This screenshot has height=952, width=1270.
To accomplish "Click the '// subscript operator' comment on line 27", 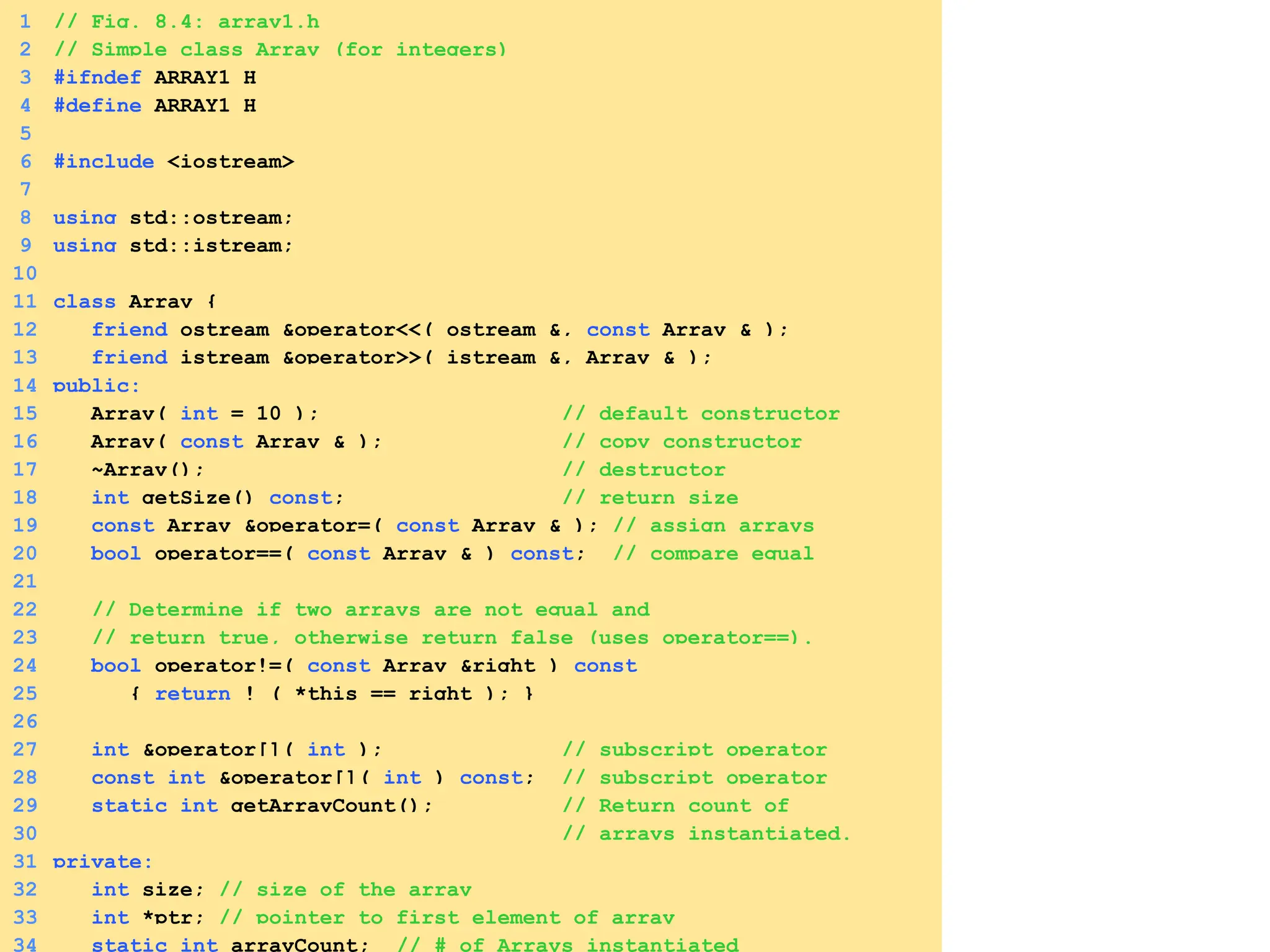I will [x=695, y=749].
